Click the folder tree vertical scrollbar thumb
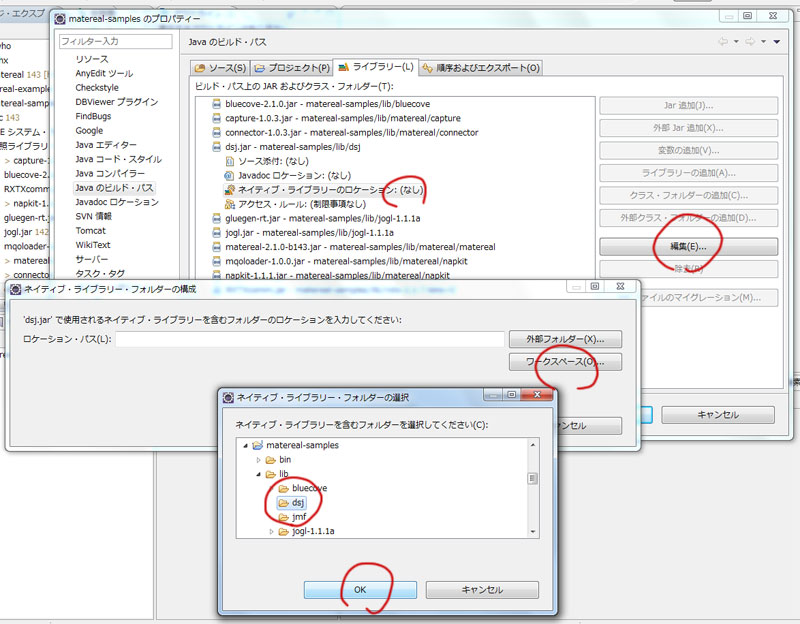 pos(533,478)
